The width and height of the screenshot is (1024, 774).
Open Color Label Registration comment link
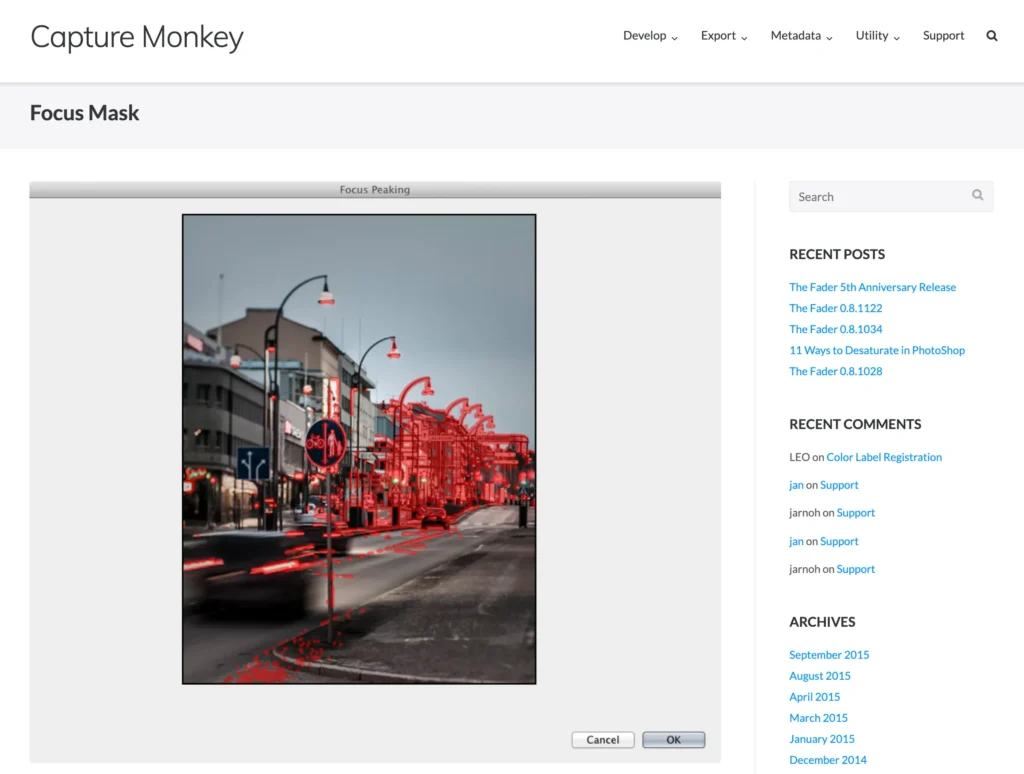pyautogui.click(x=884, y=457)
